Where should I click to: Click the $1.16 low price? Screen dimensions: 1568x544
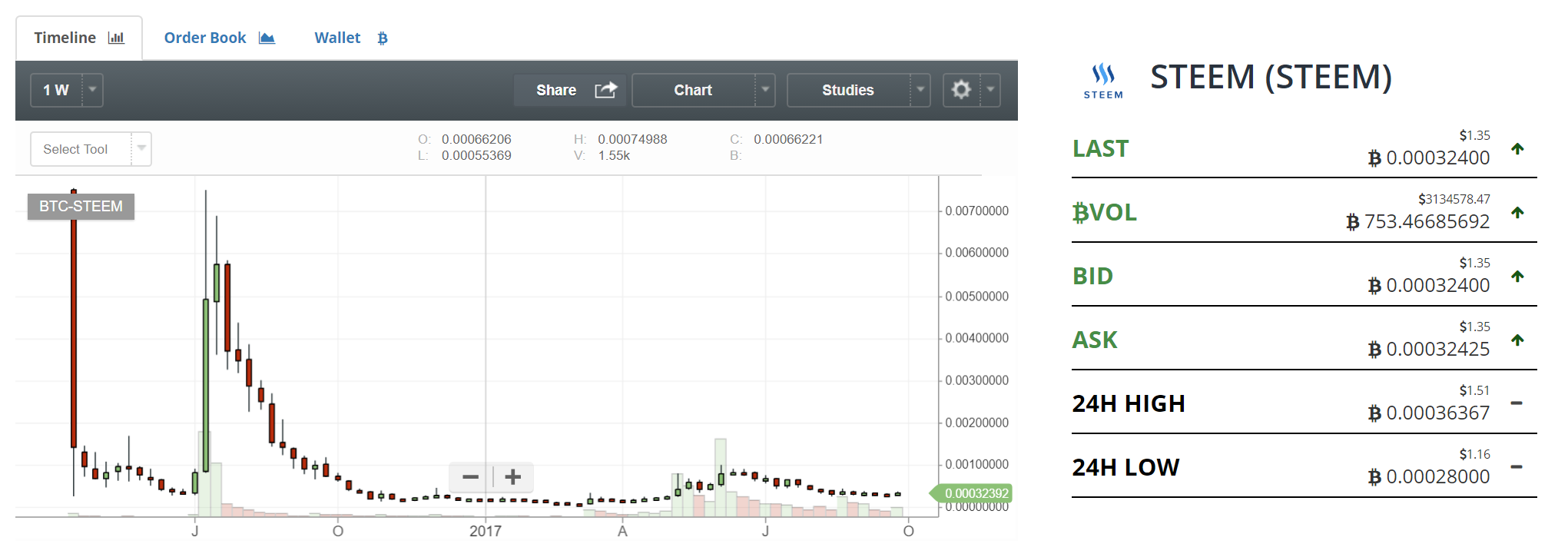(x=1475, y=455)
